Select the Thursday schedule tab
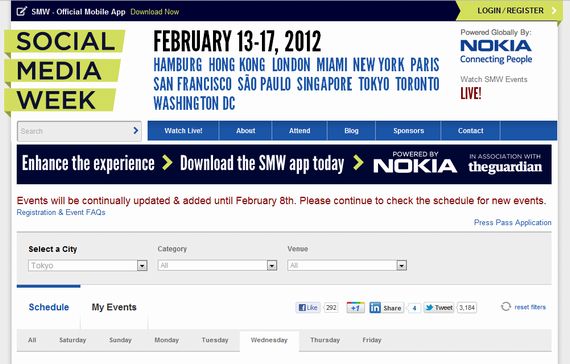Image resolution: width=570 pixels, height=364 pixels. pos(325,340)
